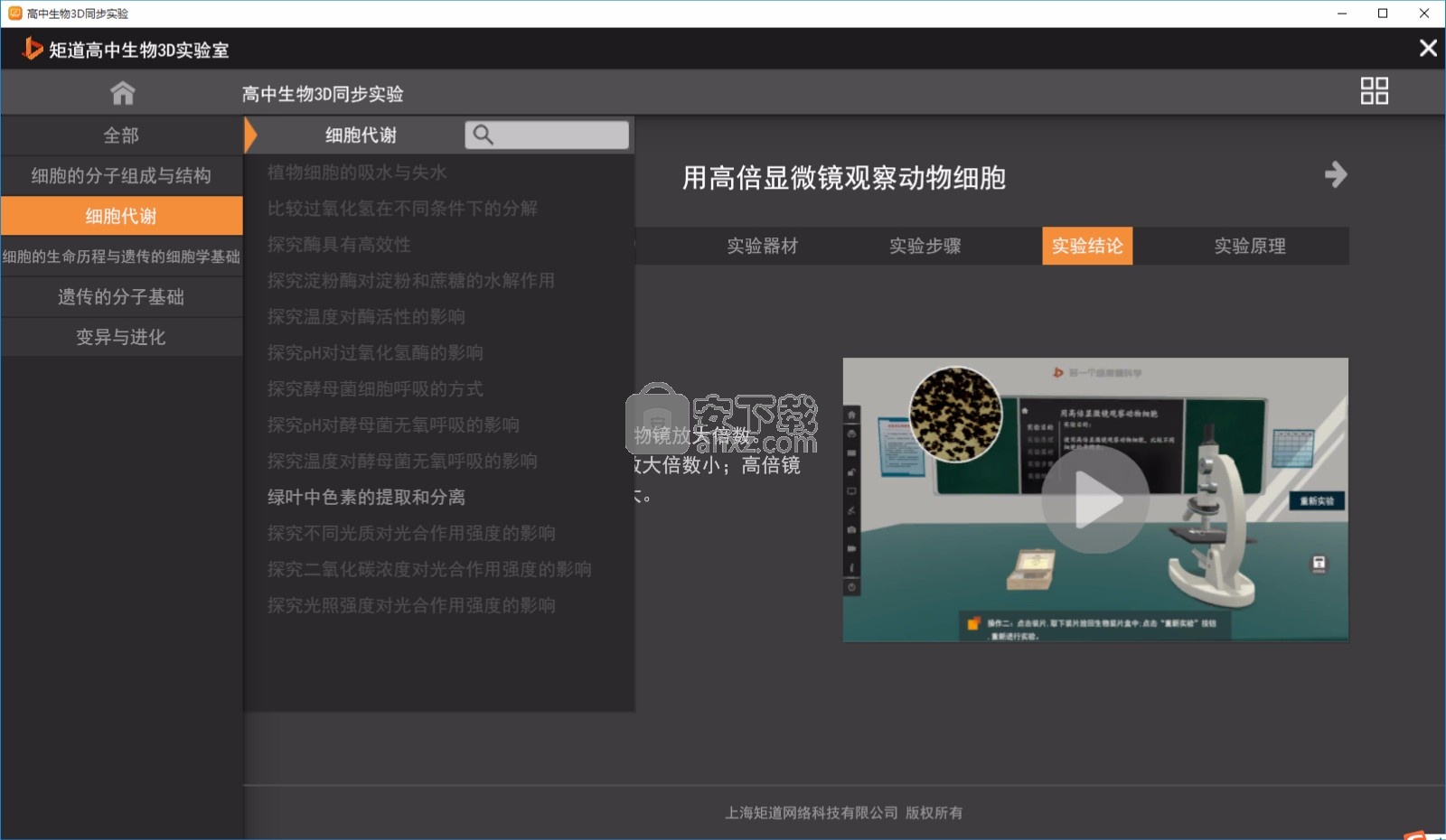
Task: Click into the experiment search field
Action: pos(547,135)
